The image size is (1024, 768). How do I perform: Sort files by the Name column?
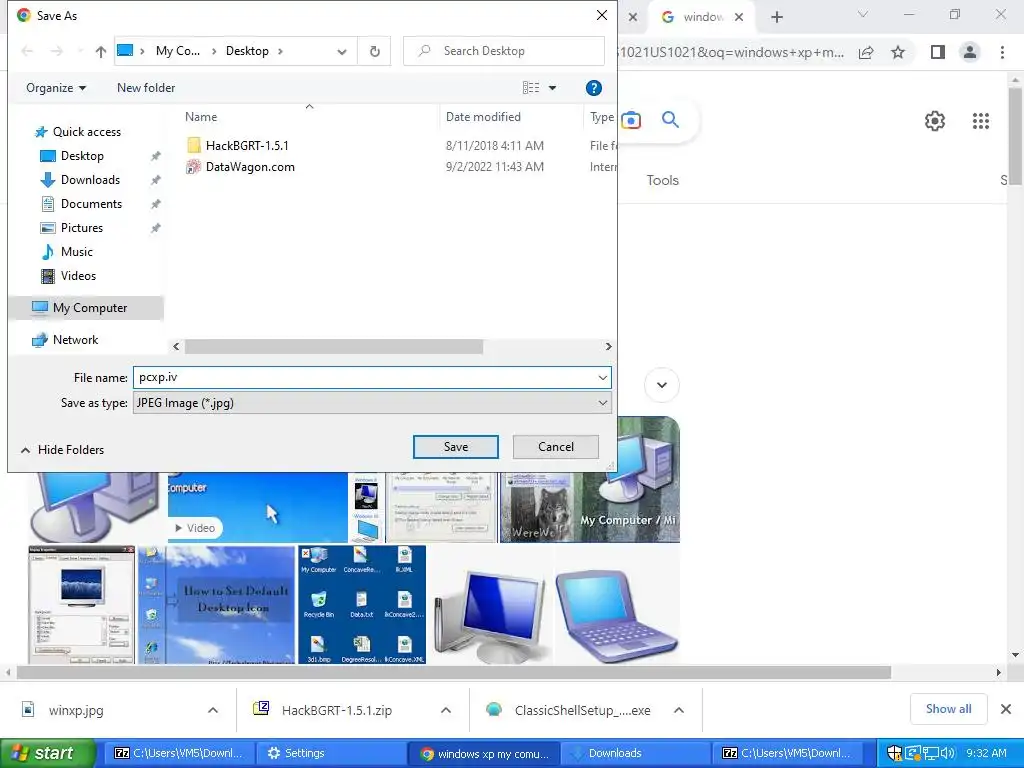coord(201,117)
